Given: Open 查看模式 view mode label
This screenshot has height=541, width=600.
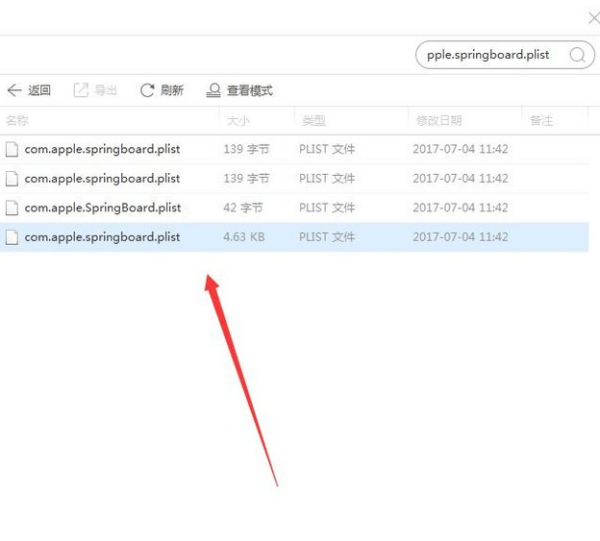Looking at the screenshot, I should pos(250,91).
